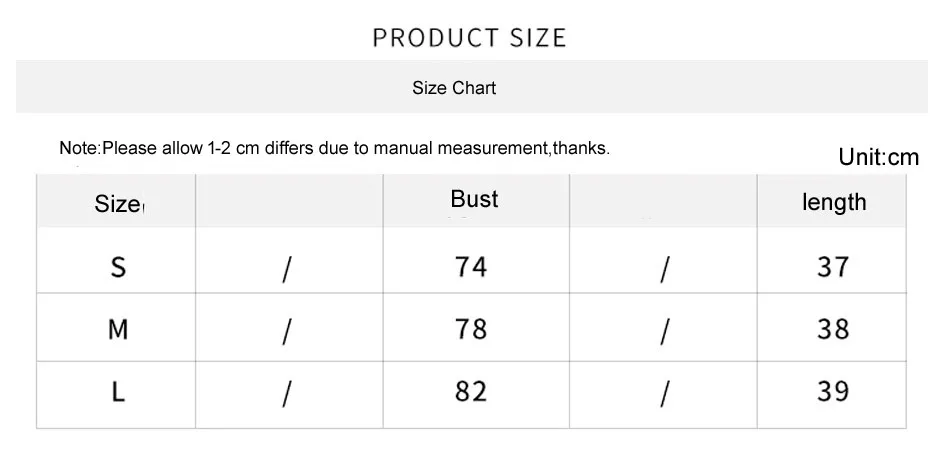Click the L size row label

pos(119,392)
